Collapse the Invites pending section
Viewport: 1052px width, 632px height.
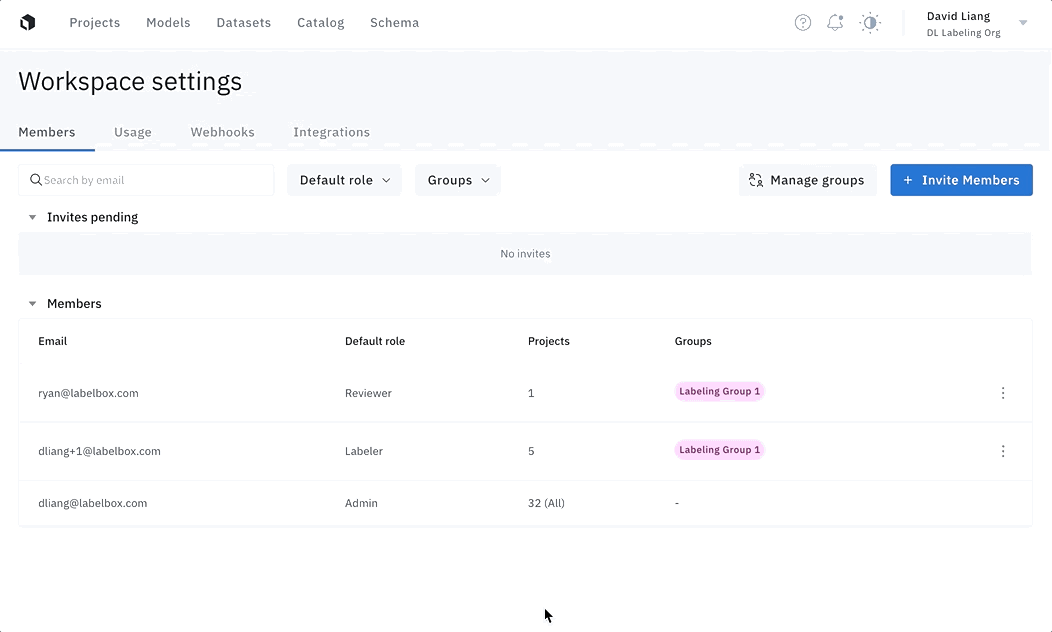pos(32,217)
